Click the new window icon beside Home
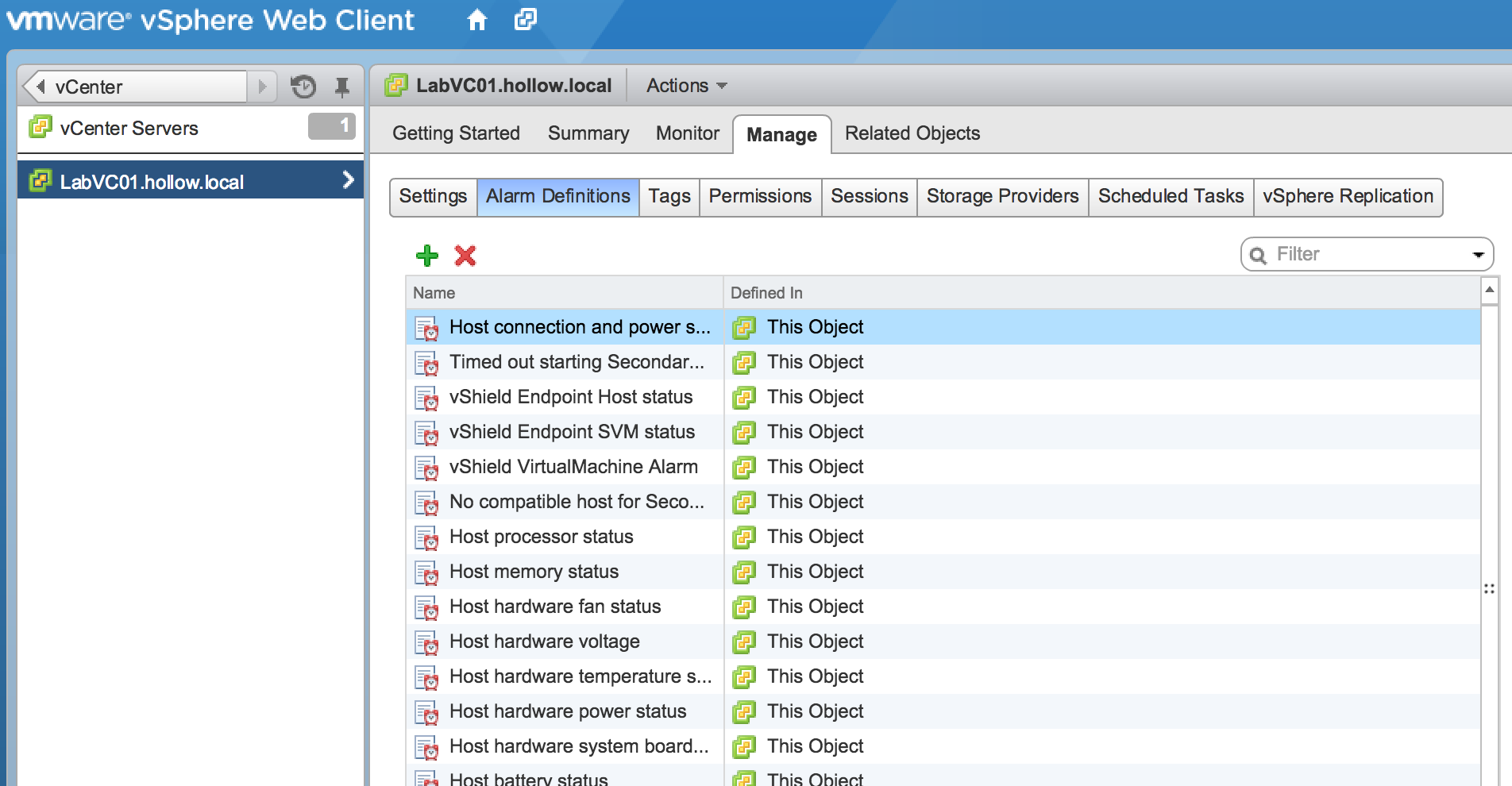This screenshot has height=786, width=1512. 525,20
